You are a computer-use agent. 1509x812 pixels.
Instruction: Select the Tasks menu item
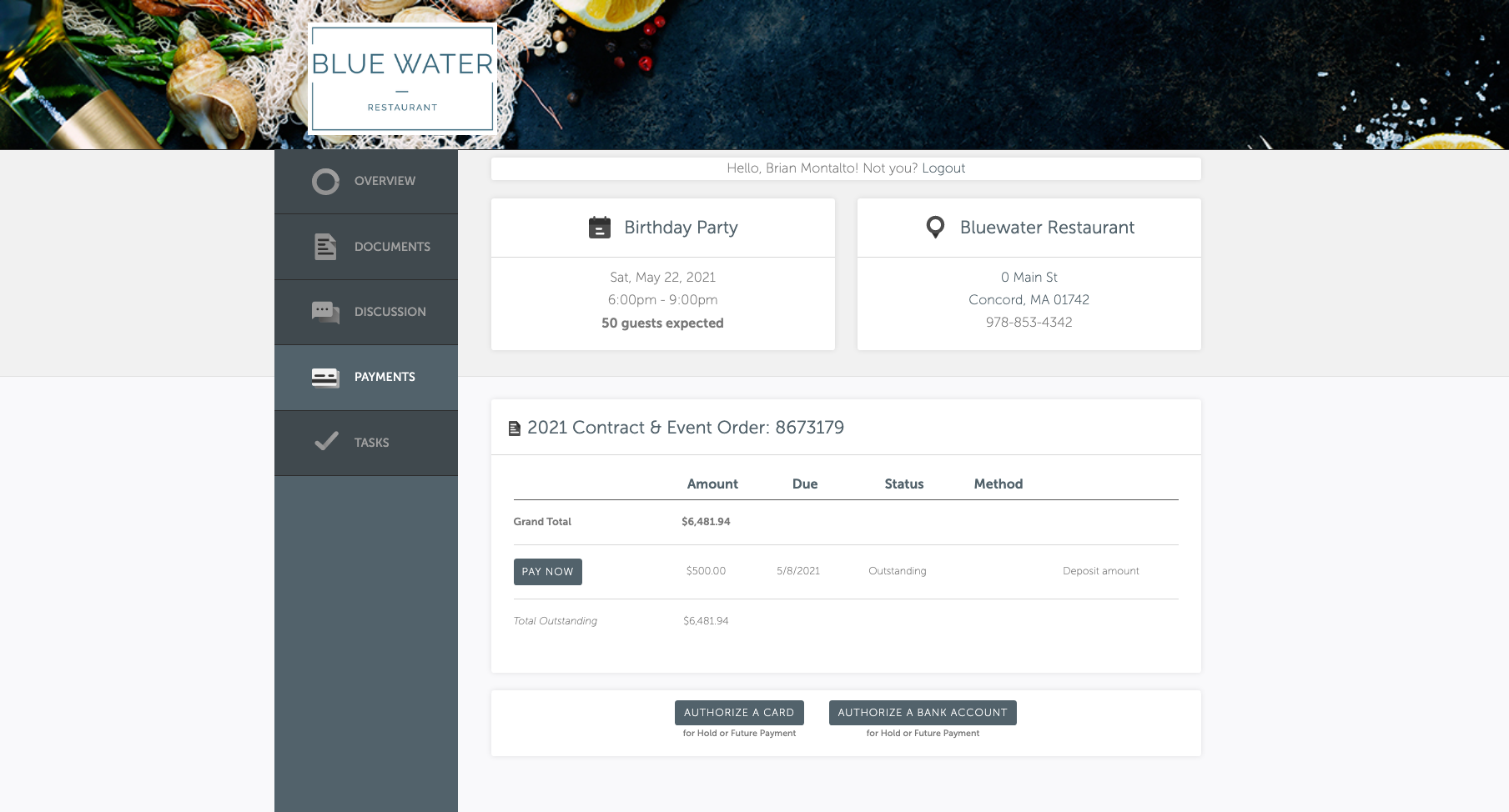pos(371,443)
